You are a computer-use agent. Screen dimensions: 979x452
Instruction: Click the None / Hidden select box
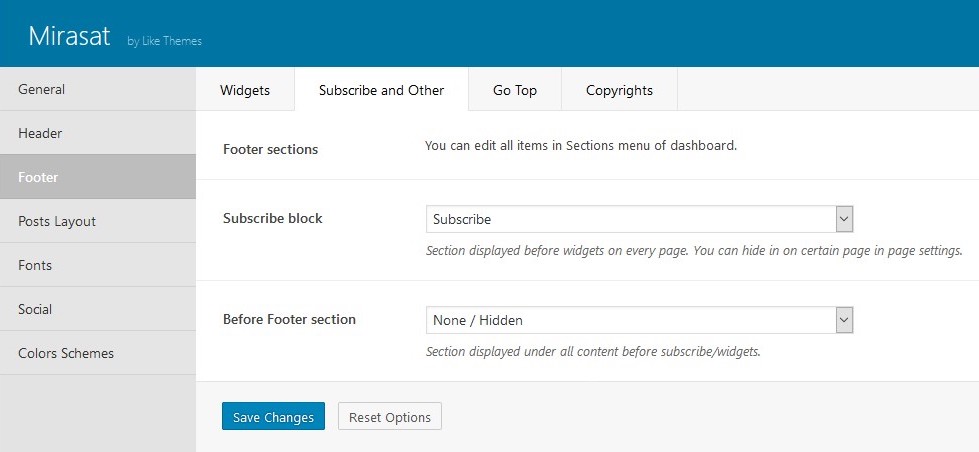pyautogui.click(x=639, y=320)
